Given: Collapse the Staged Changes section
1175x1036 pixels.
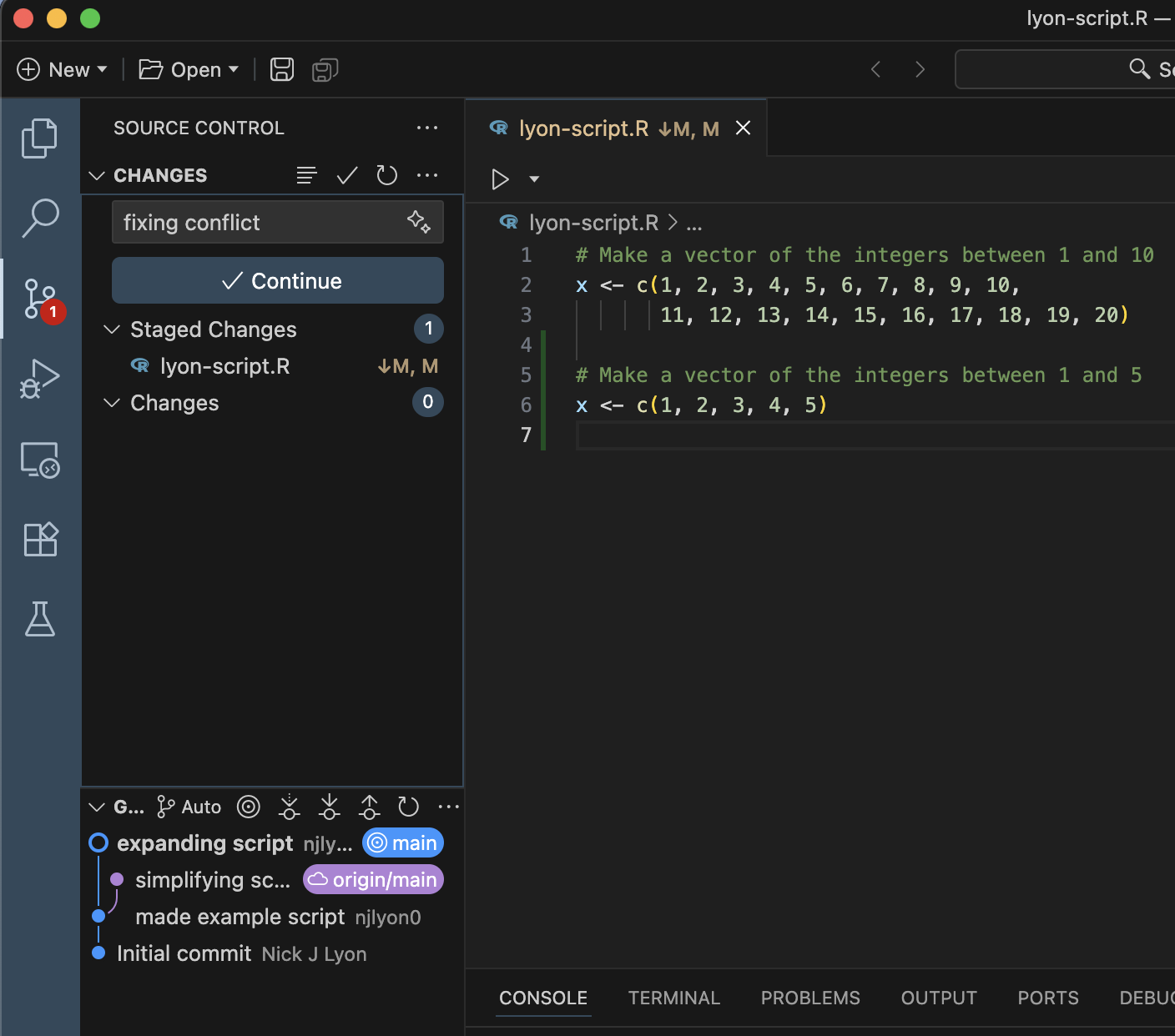Looking at the screenshot, I should click(112, 329).
